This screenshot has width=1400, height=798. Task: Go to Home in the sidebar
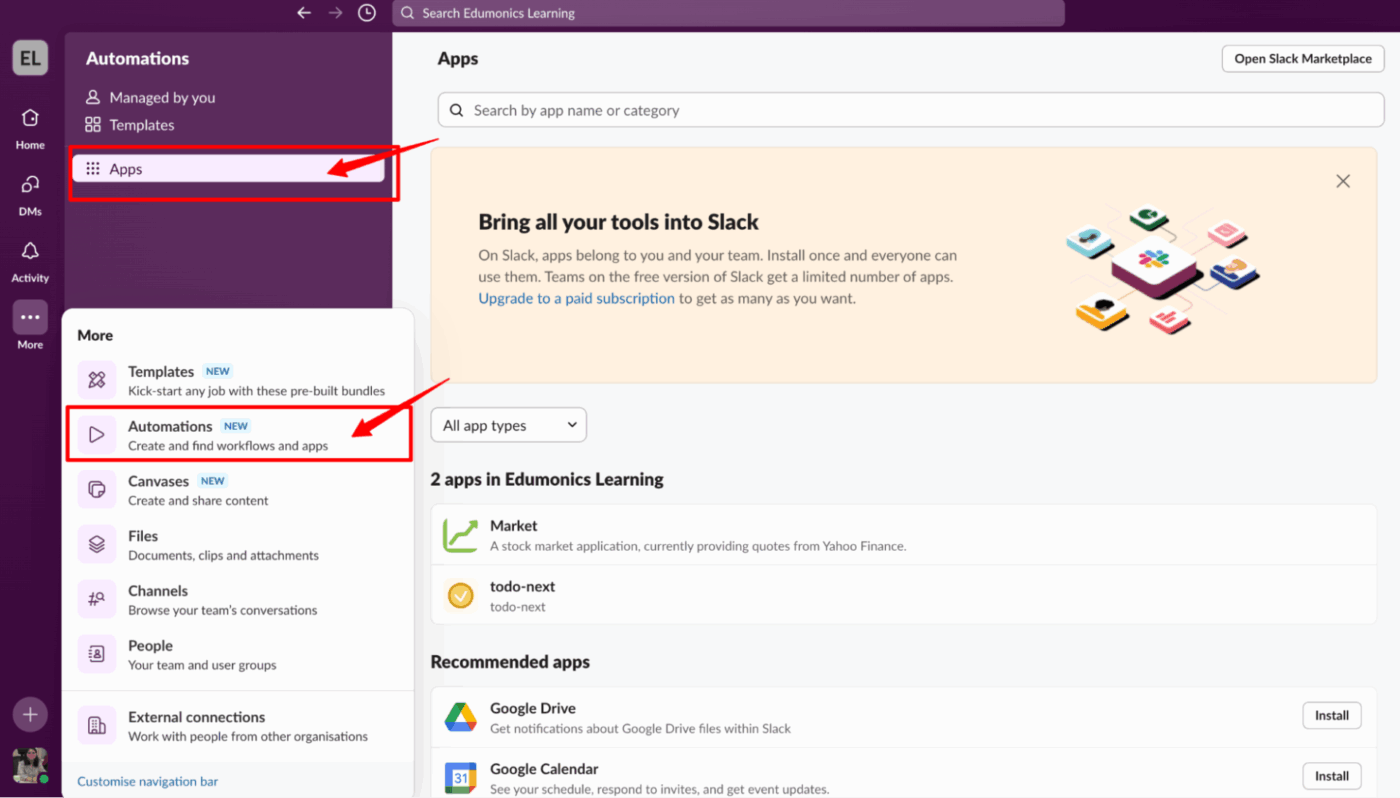(30, 128)
